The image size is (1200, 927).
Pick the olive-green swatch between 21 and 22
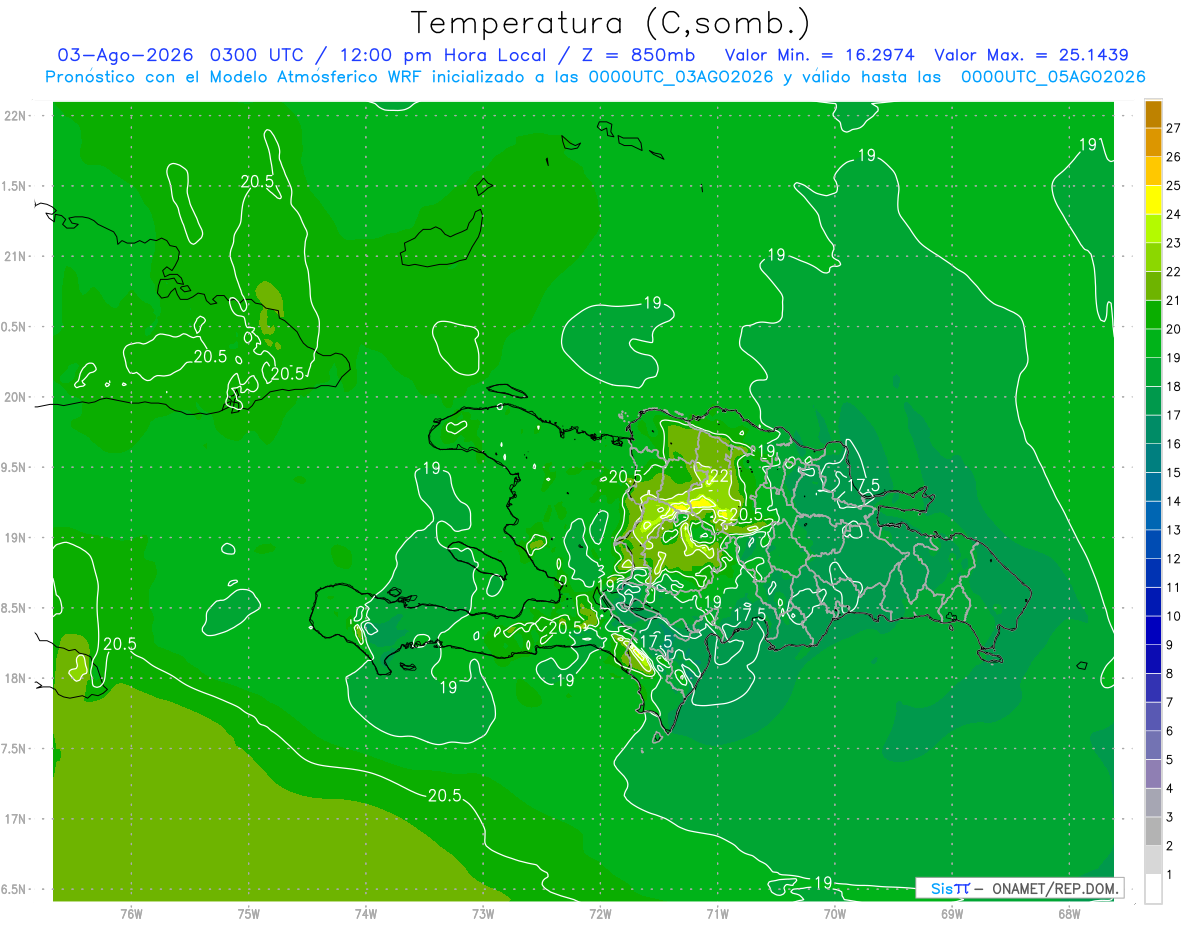tap(1153, 286)
